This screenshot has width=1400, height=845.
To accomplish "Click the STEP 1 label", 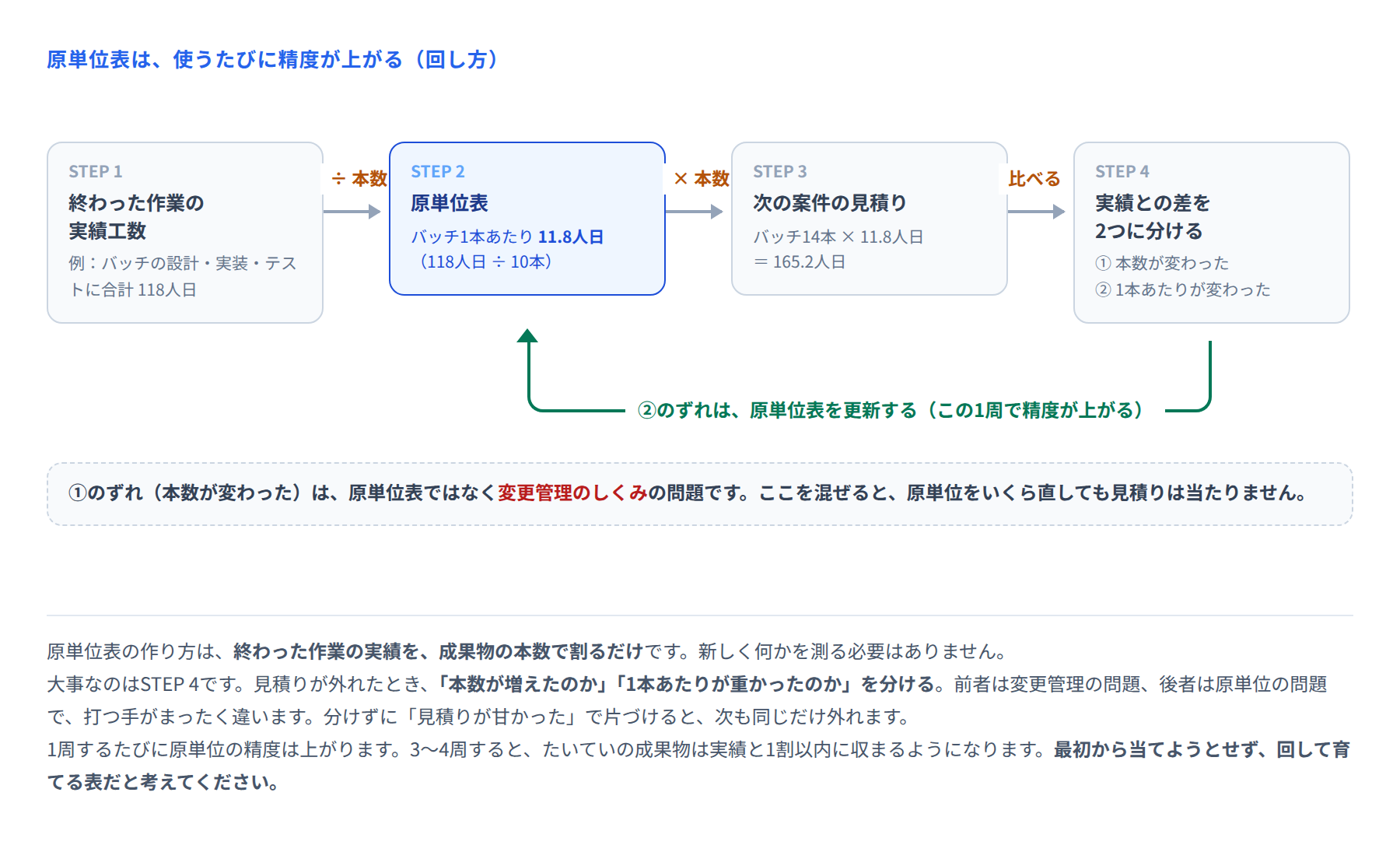I will [x=95, y=172].
